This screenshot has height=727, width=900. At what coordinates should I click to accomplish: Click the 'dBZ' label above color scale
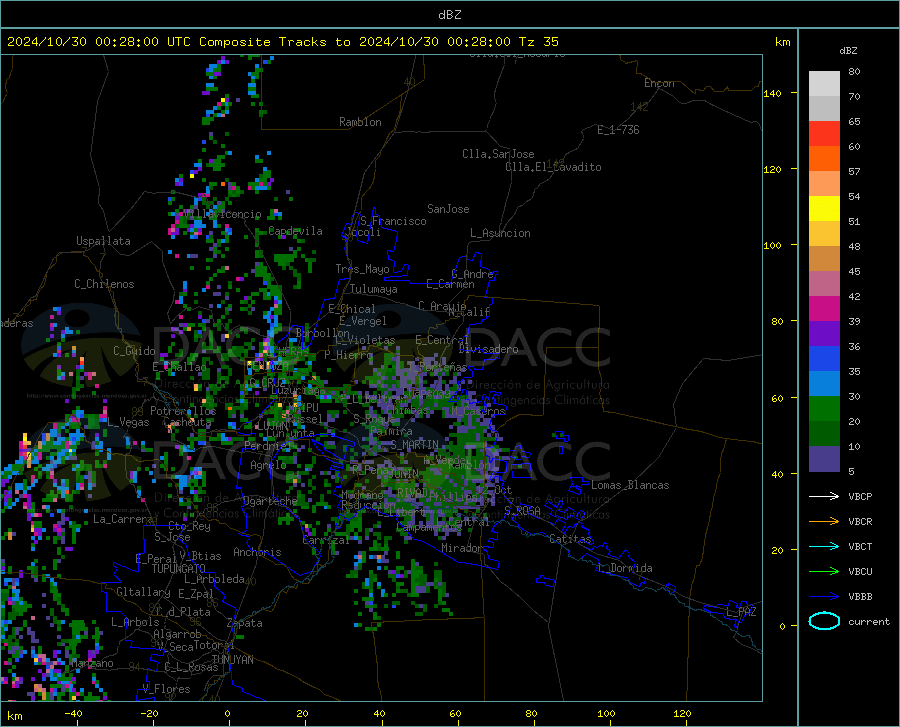(x=848, y=50)
